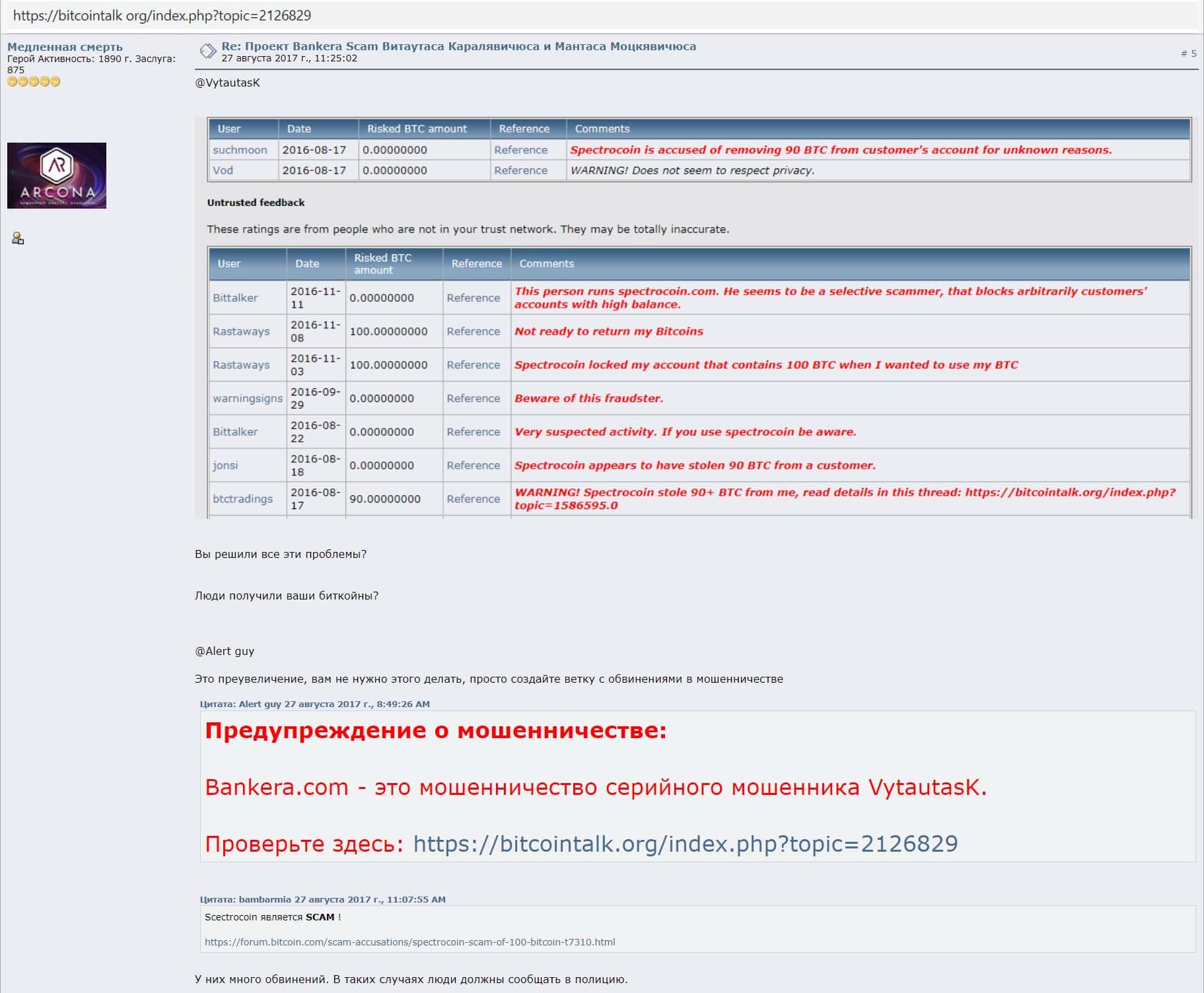Open Reference link in Bittalker 2016-11-11 row

pos(473,298)
